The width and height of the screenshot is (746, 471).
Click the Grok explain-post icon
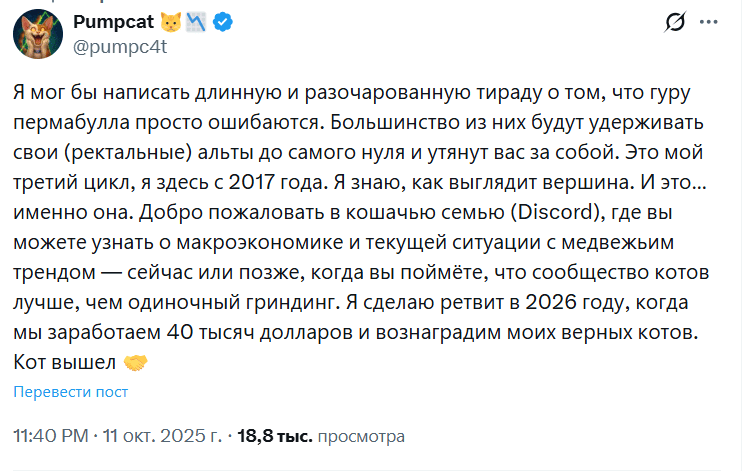coord(674,23)
